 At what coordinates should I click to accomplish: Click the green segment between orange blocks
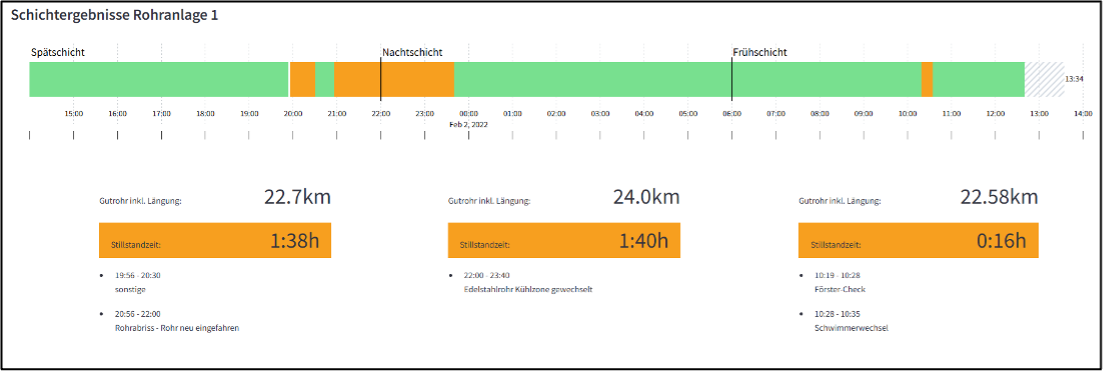coord(324,80)
